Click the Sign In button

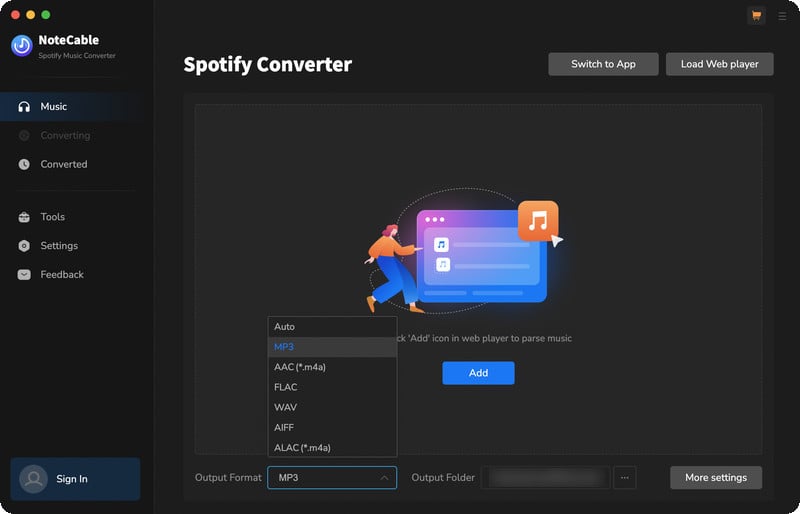(76, 479)
